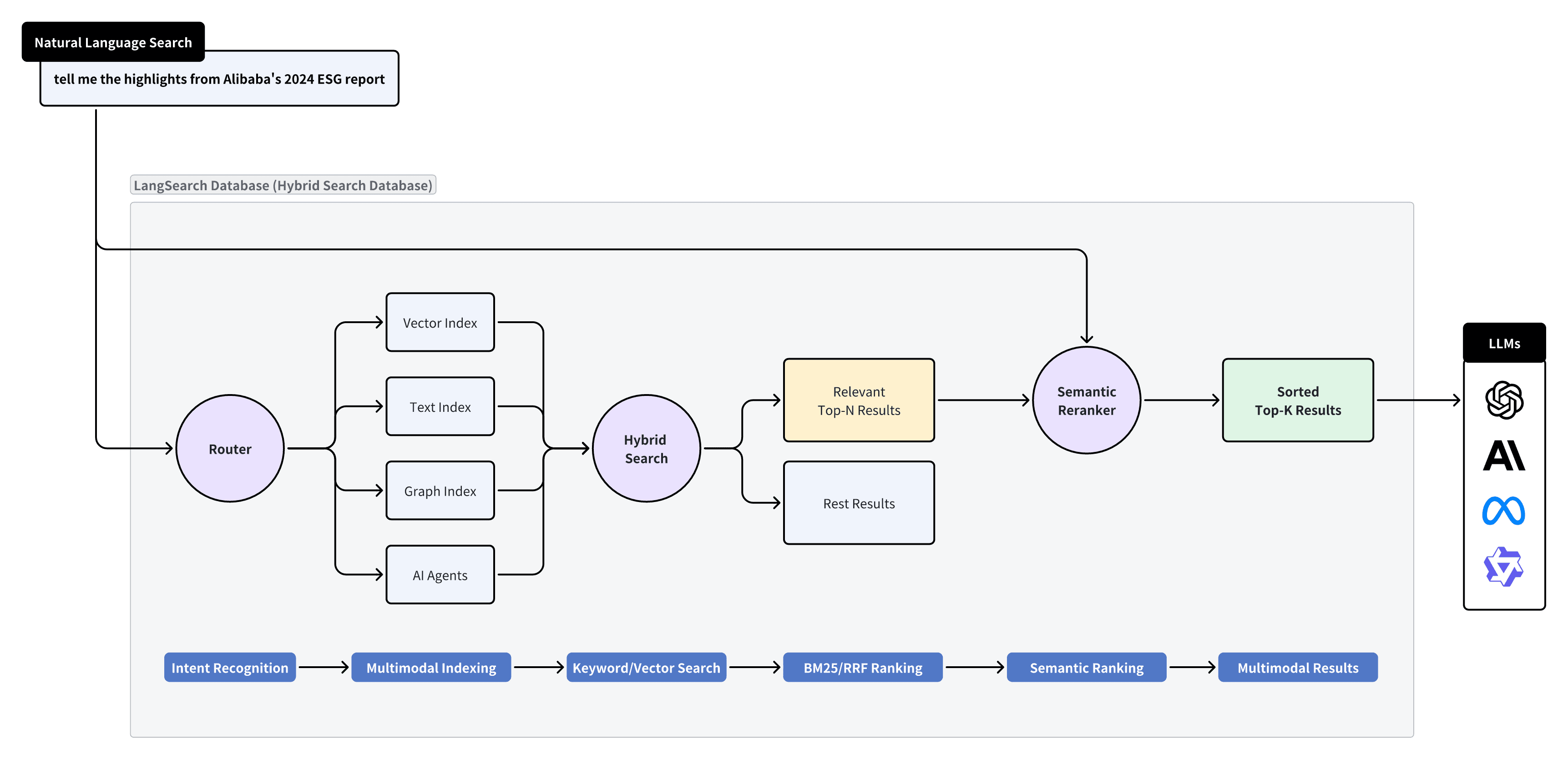
Task: Click the Graph Index box
Action: click(x=440, y=491)
